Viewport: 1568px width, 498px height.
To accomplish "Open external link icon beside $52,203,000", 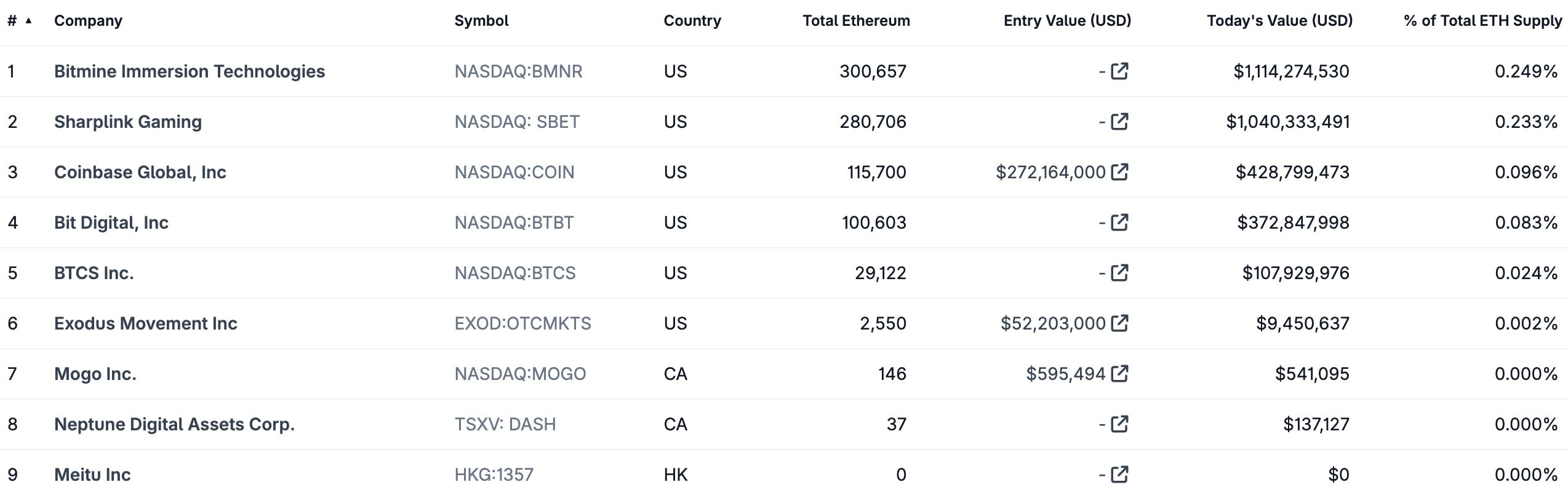I will coord(1119,323).
